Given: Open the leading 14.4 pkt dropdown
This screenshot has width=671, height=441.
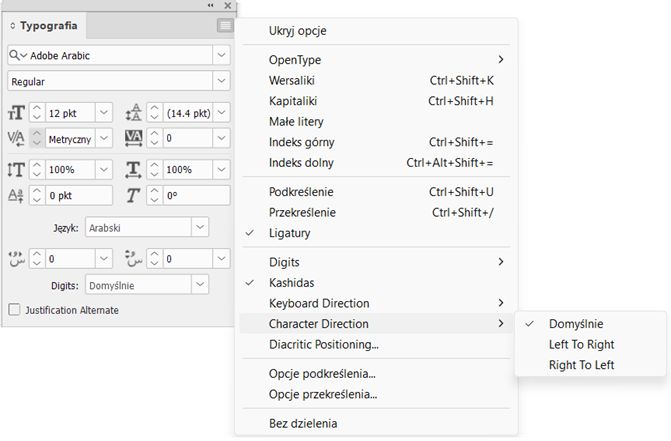Looking at the screenshot, I should 221,113.
